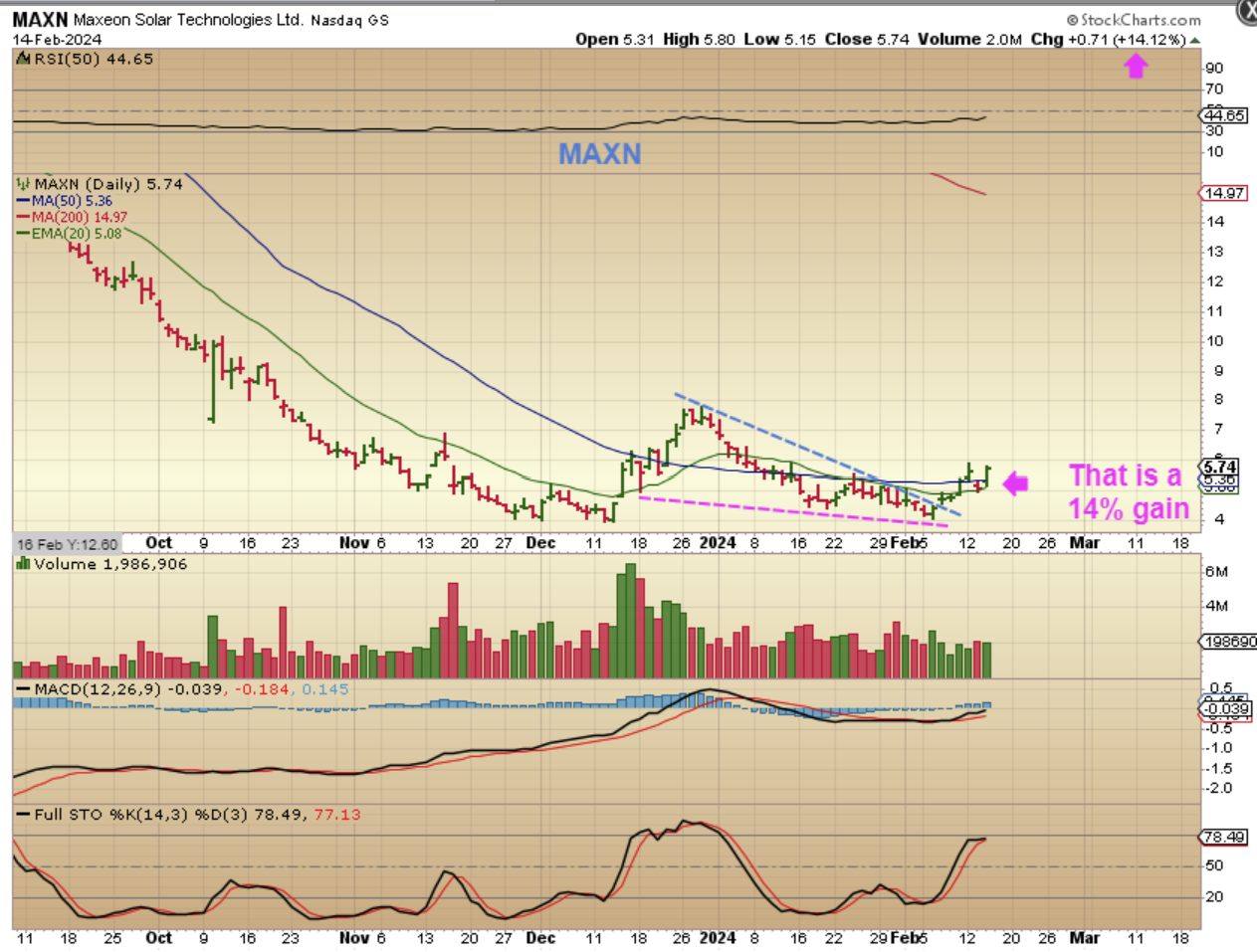Screen dimensions: 1257x952
Task: Click the 78.49 stochastic value tag
Action: point(1224,837)
